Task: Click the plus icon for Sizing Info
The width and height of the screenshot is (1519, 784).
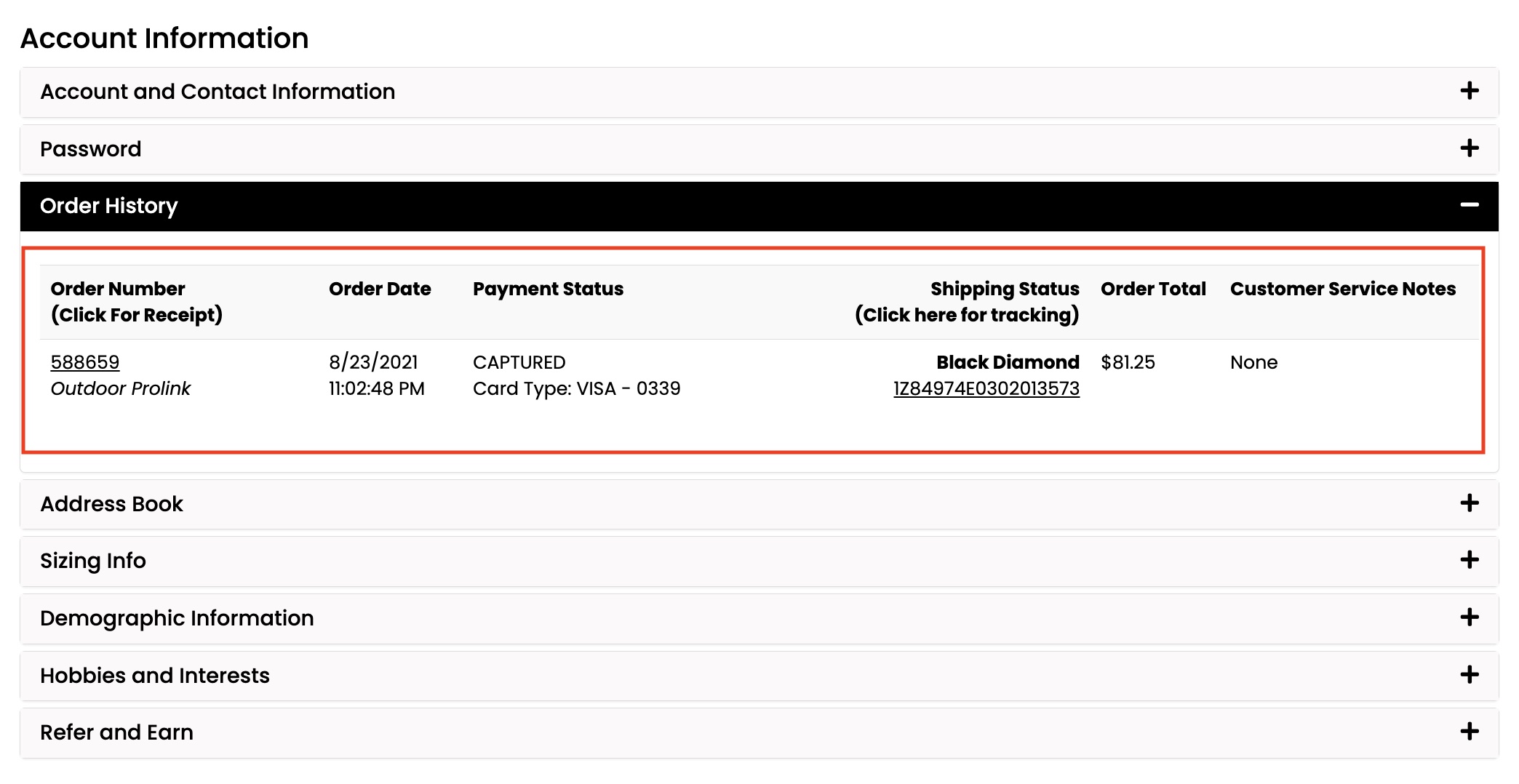Action: pos(1470,560)
